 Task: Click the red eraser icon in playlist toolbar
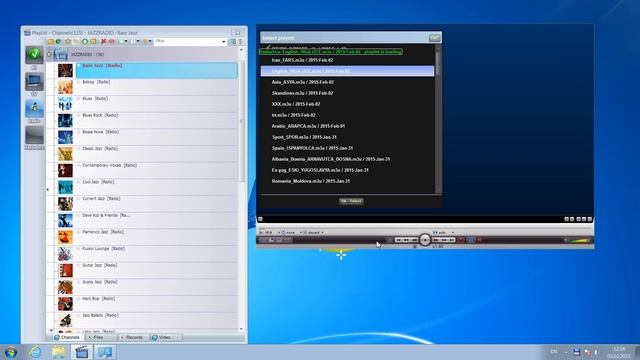click(x=111, y=42)
